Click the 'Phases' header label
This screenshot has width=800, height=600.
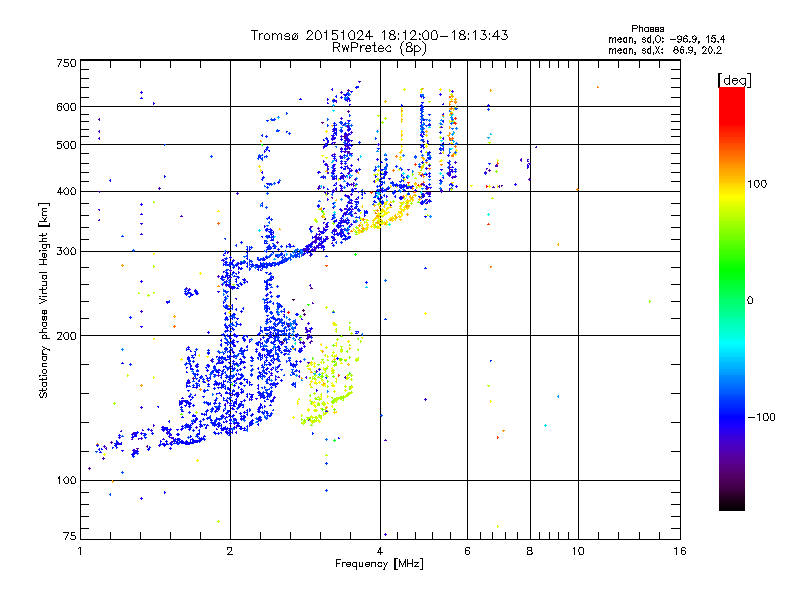[647, 29]
